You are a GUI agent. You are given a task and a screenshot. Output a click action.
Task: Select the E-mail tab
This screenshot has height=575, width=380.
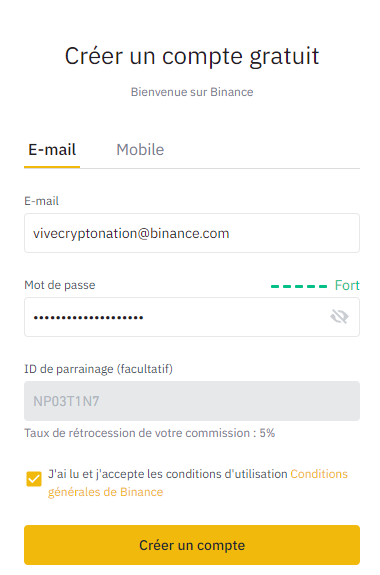[52, 150]
